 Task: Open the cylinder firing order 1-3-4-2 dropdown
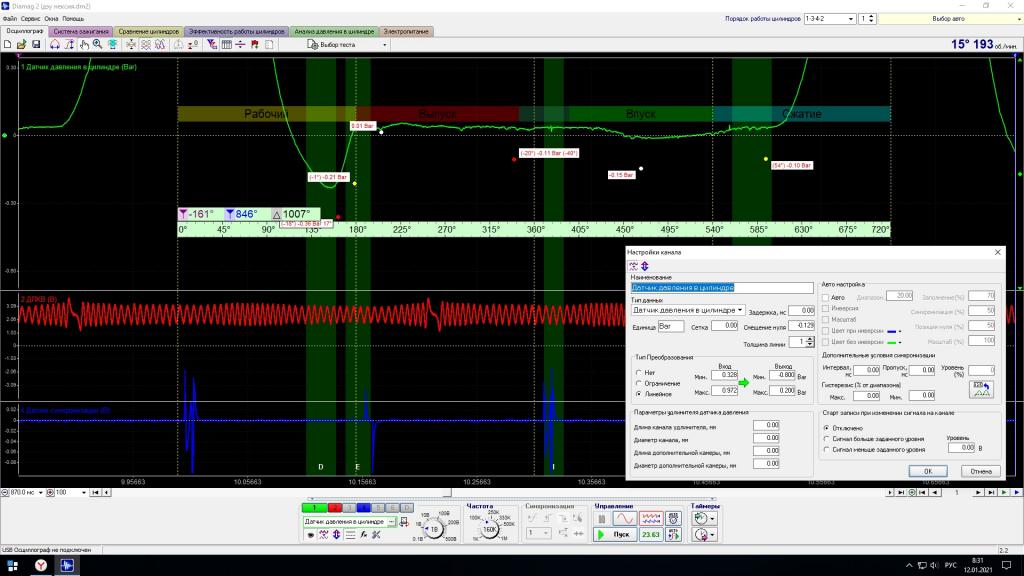point(850,19)
